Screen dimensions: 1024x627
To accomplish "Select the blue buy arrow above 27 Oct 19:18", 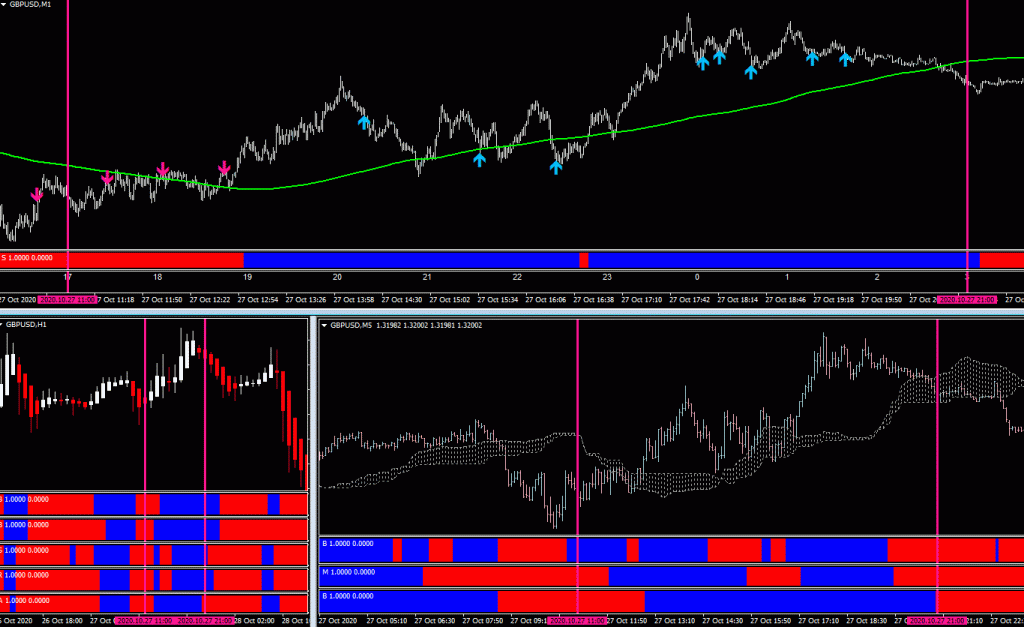I will (x=846, y=59).
